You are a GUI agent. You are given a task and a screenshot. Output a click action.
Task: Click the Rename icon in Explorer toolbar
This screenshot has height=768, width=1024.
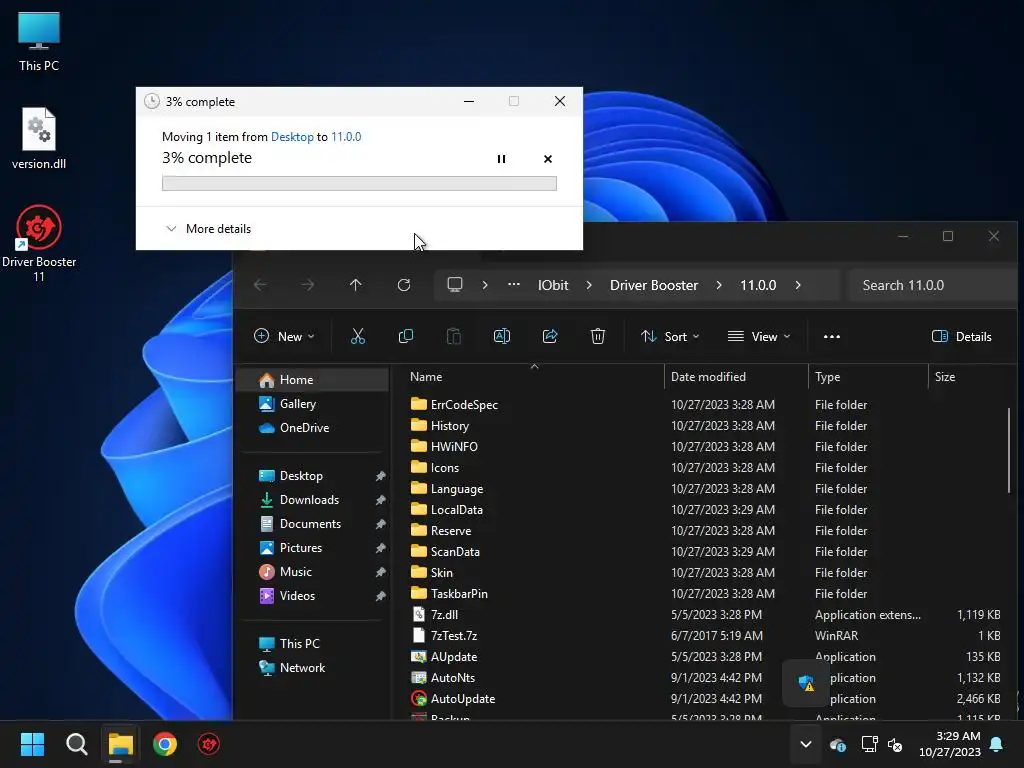click(x=502, y=336)
